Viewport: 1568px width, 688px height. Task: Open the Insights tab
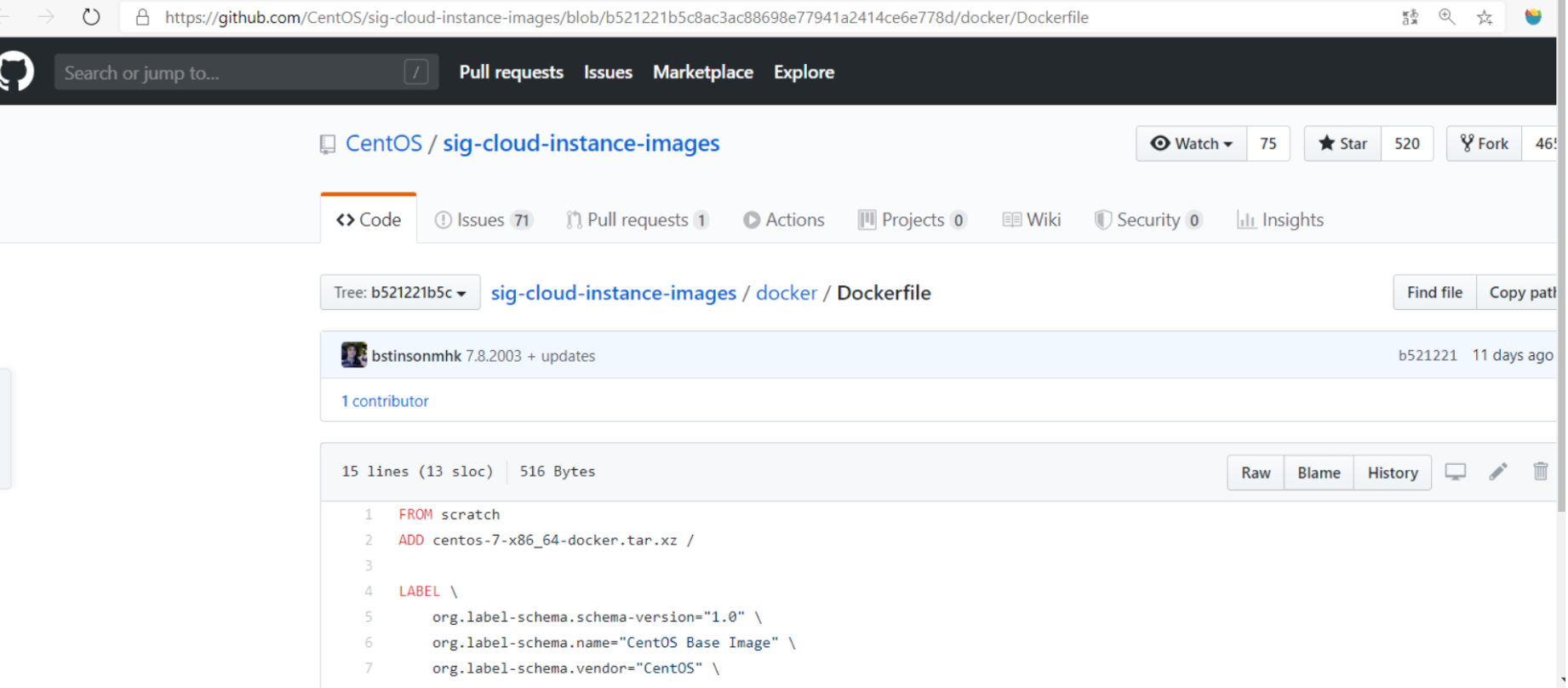pos(1280,220)
